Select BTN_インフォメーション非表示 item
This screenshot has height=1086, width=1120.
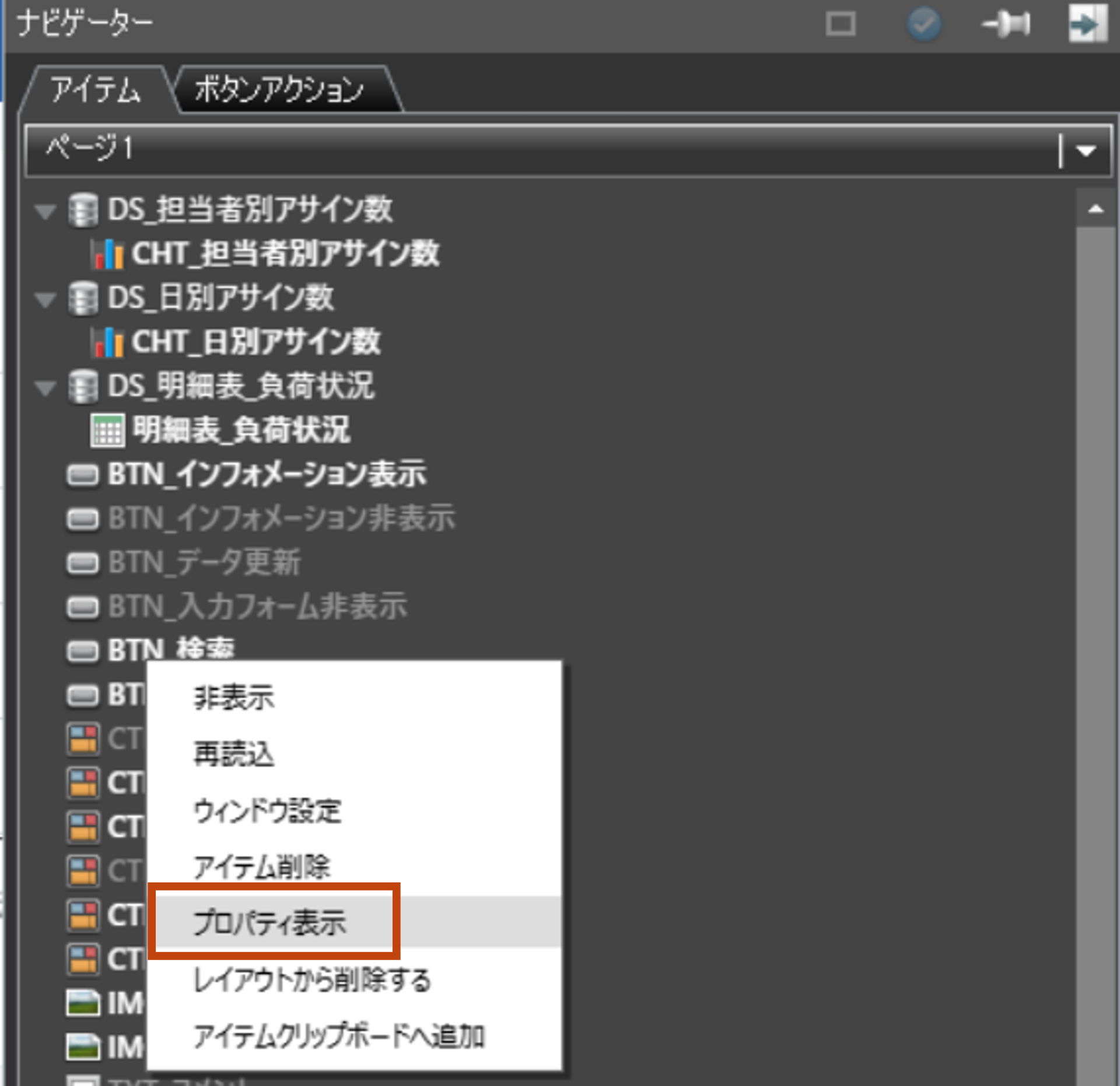281,519
